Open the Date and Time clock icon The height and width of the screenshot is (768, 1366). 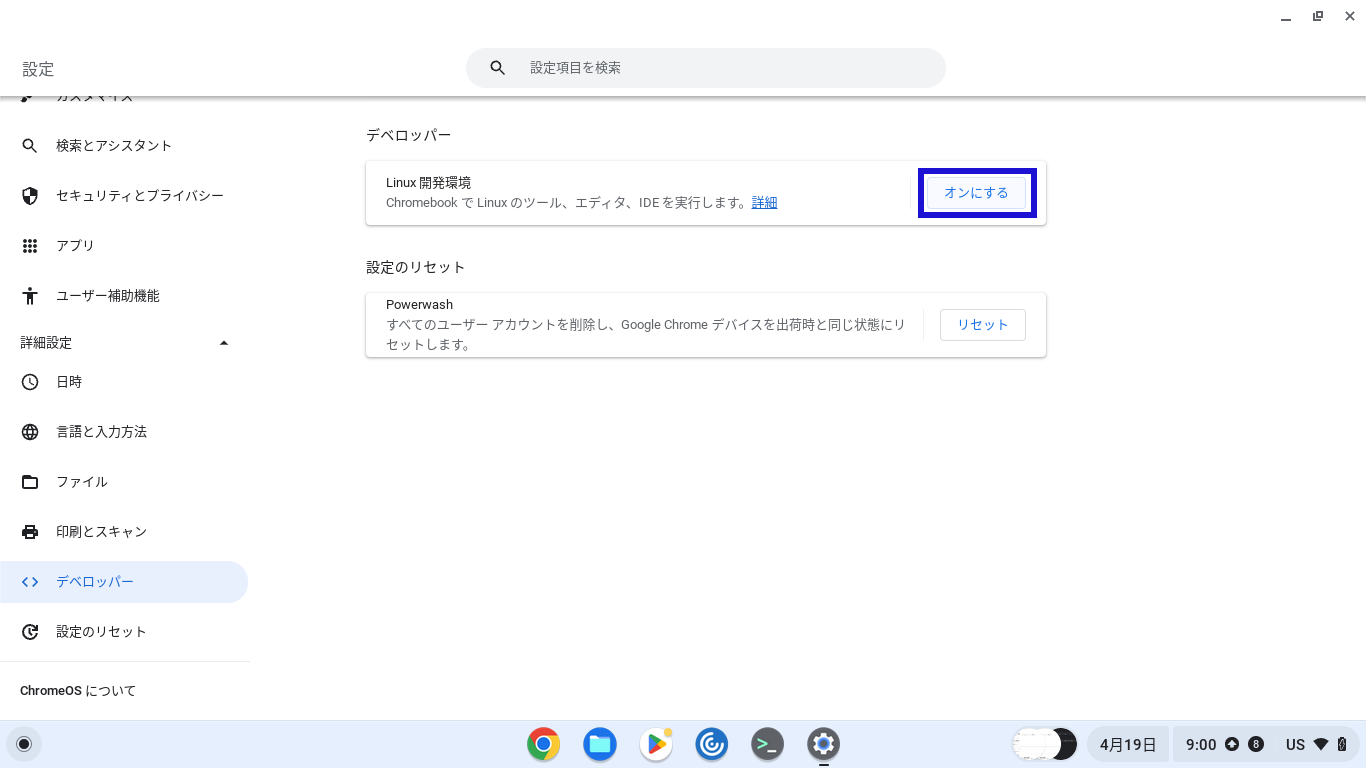click(30, 382)
